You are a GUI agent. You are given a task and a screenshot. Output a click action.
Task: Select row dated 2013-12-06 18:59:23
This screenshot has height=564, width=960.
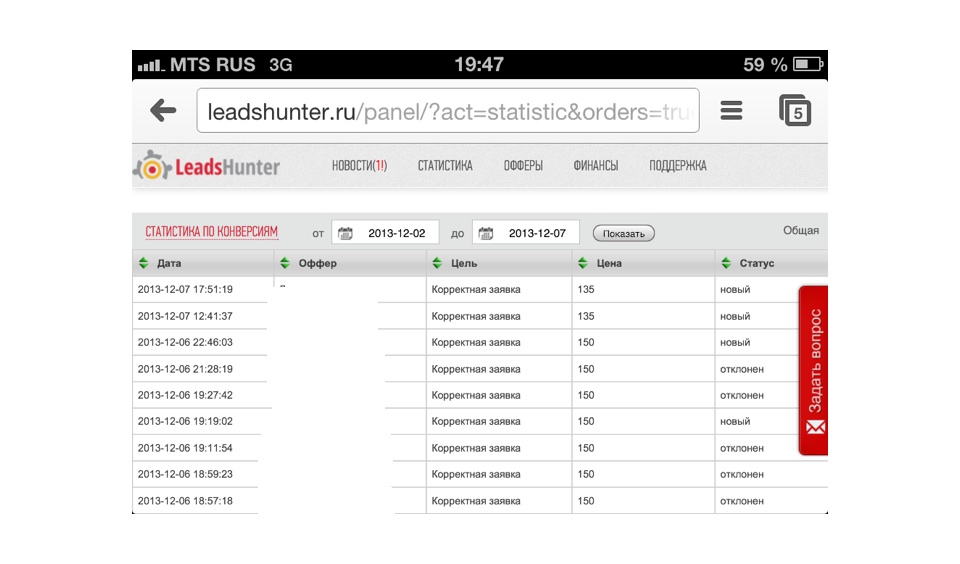[480, 474]
